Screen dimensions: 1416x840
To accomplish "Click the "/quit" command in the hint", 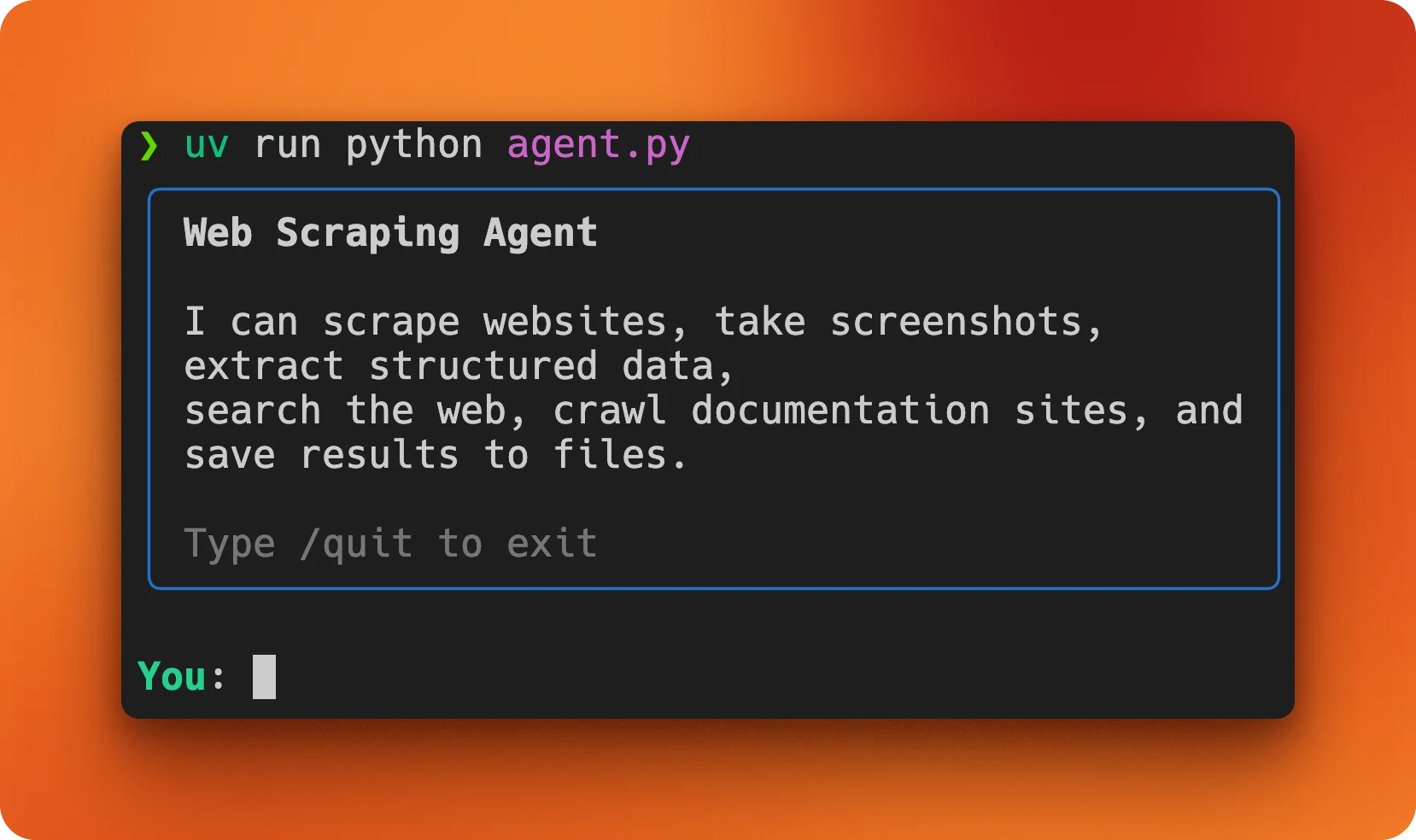I will [356, 544].
